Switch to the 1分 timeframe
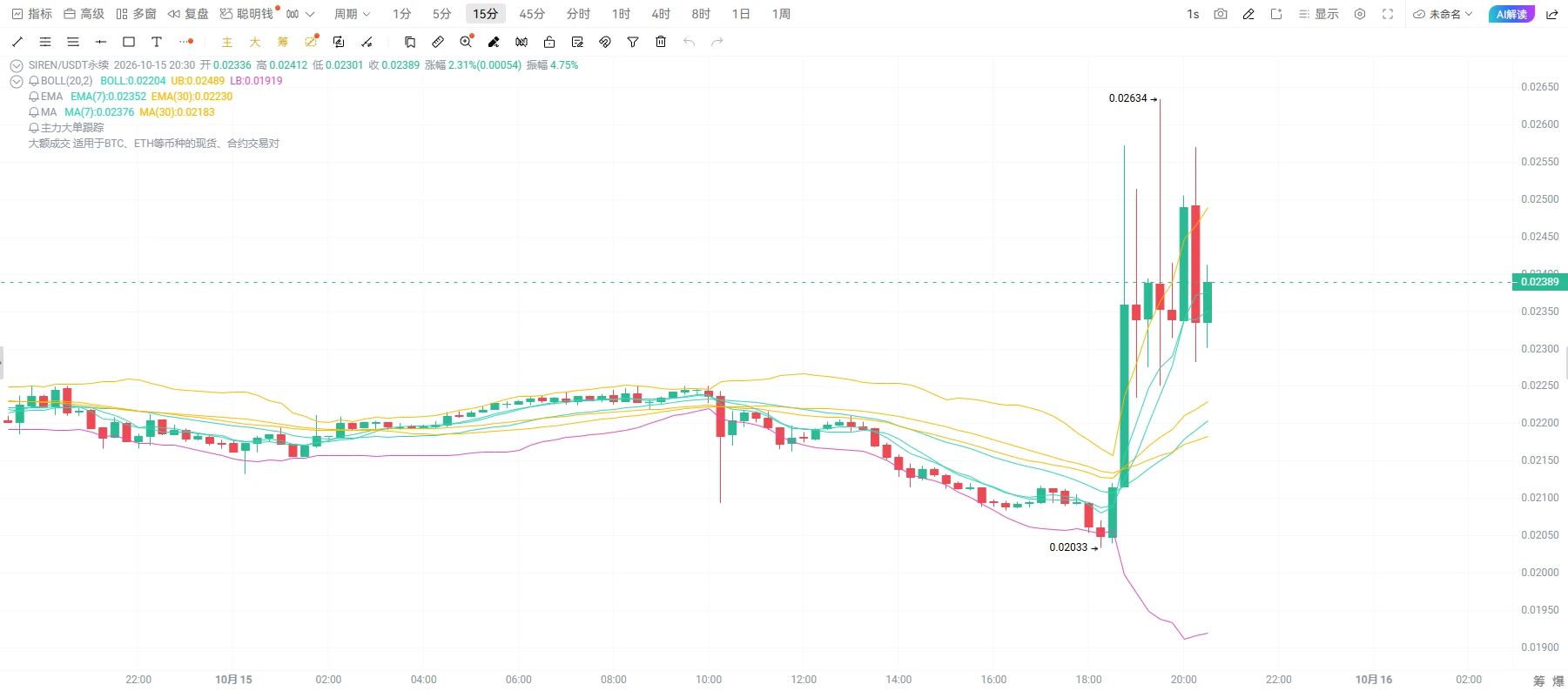The image size is (1568, 691). [401, 14]
